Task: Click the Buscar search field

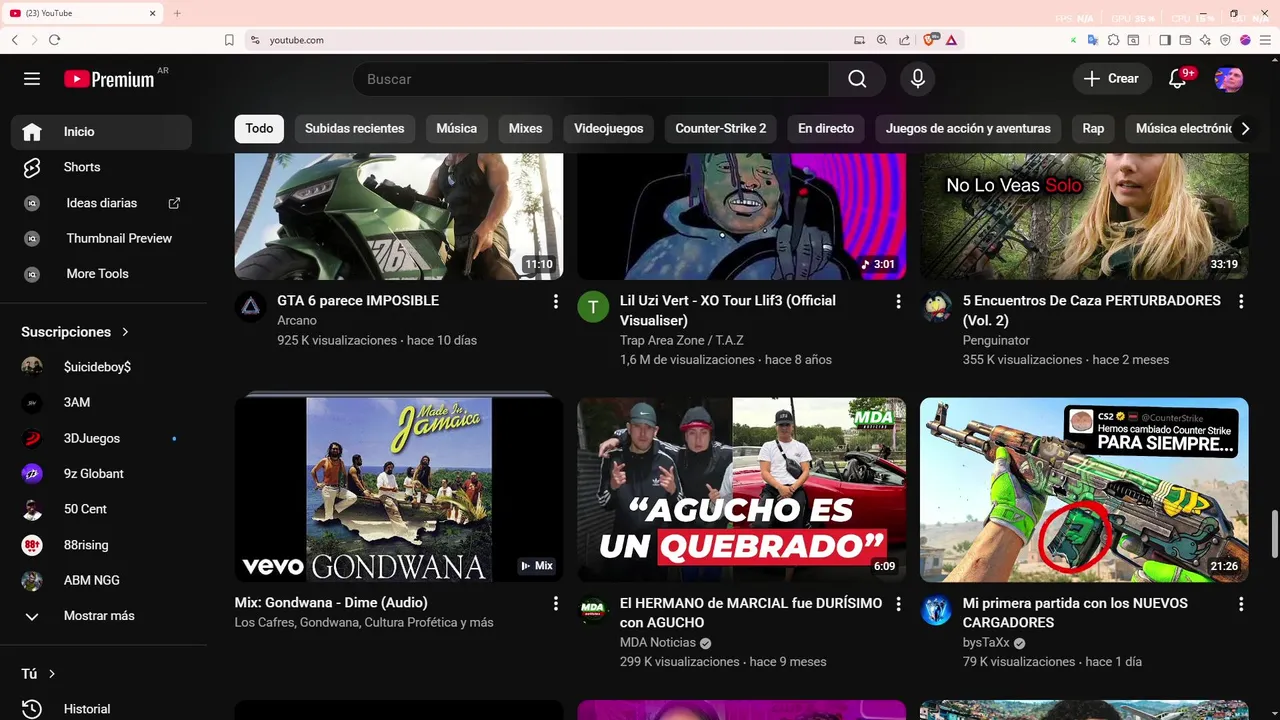Action: [x=590, y=79]
